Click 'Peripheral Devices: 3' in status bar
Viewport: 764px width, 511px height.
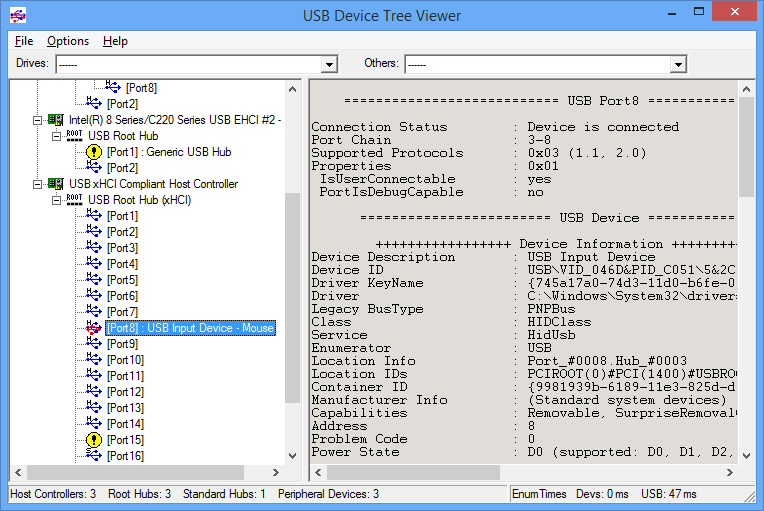coord(328,494)
